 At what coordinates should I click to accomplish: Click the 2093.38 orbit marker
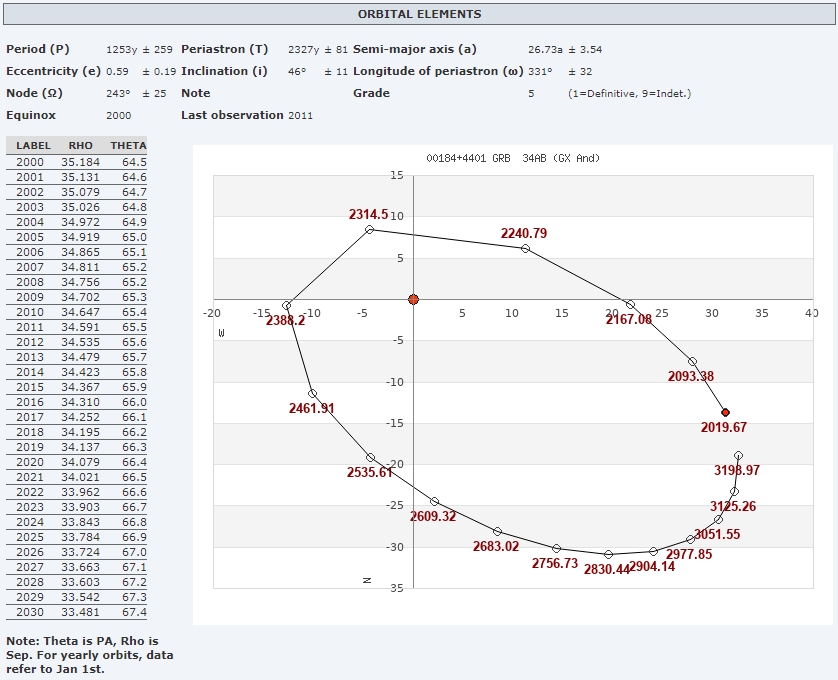[692, 361]
